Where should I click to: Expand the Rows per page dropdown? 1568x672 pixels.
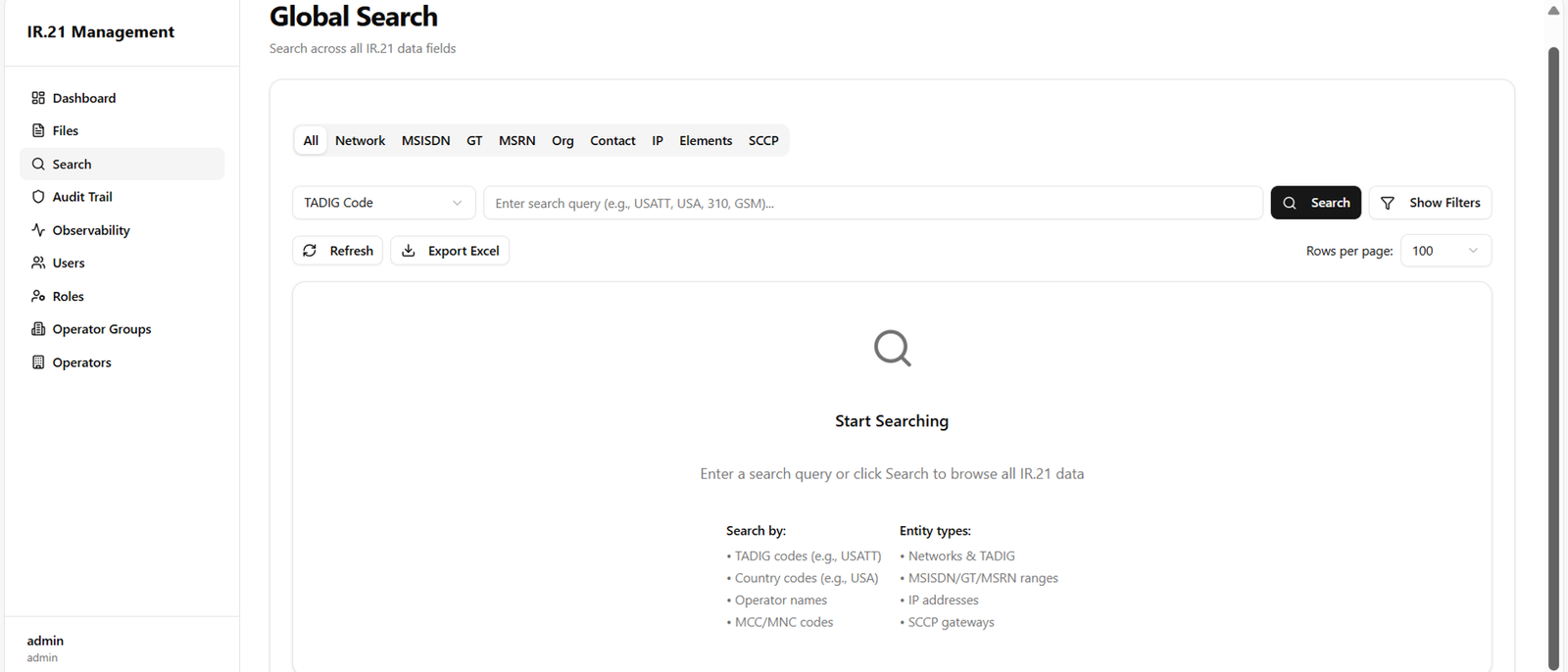click(1445, 251)
